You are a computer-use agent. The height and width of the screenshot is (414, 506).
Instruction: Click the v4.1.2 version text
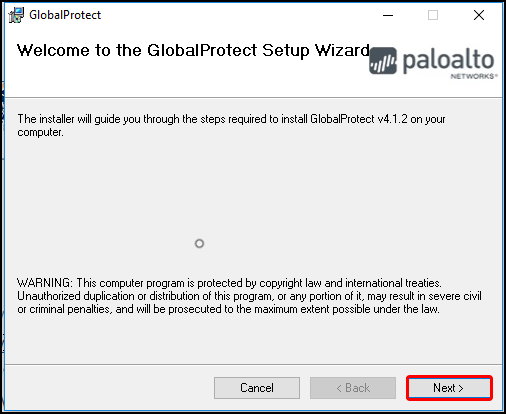(x=392, y=119)
